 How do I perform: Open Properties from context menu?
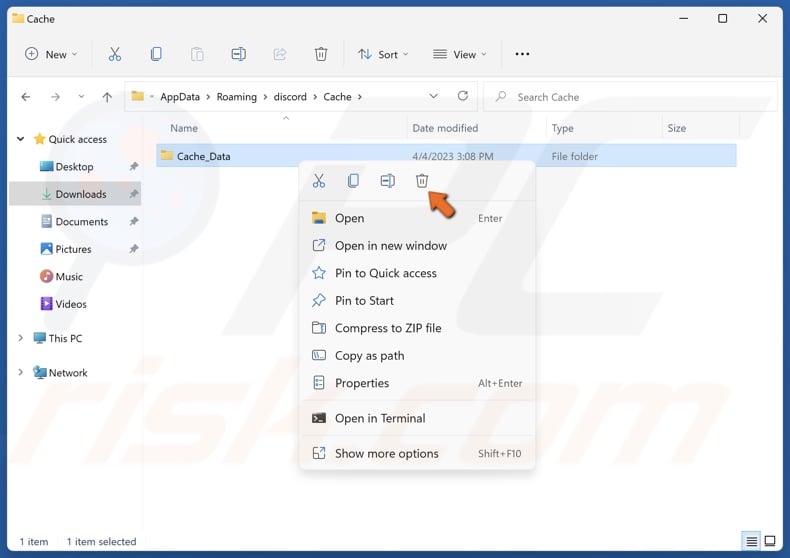pos(417,383)
